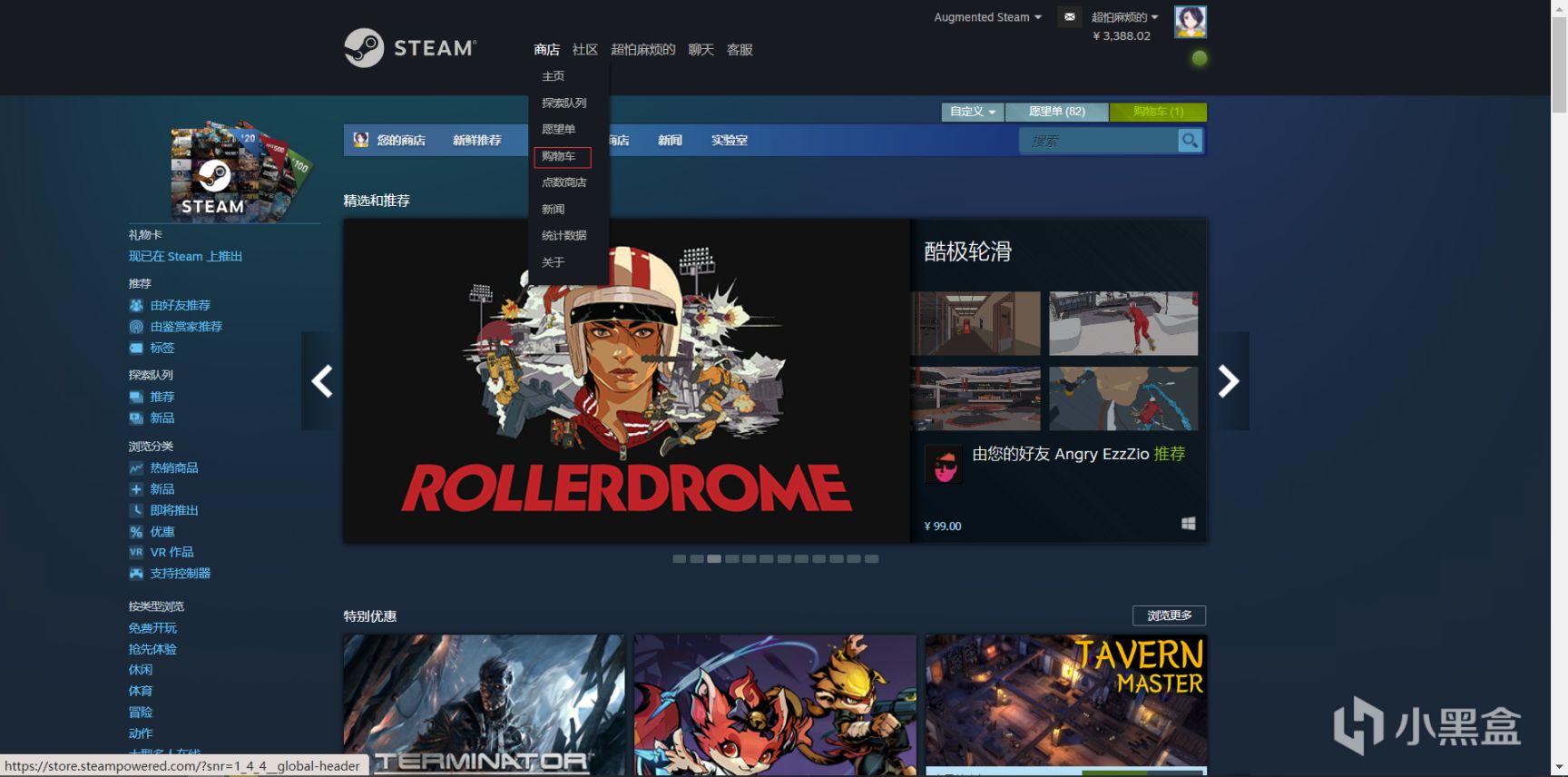1568x777 pixels.
Task: Click the 由好友推荐 friends icon
Action: pos(136,306)
